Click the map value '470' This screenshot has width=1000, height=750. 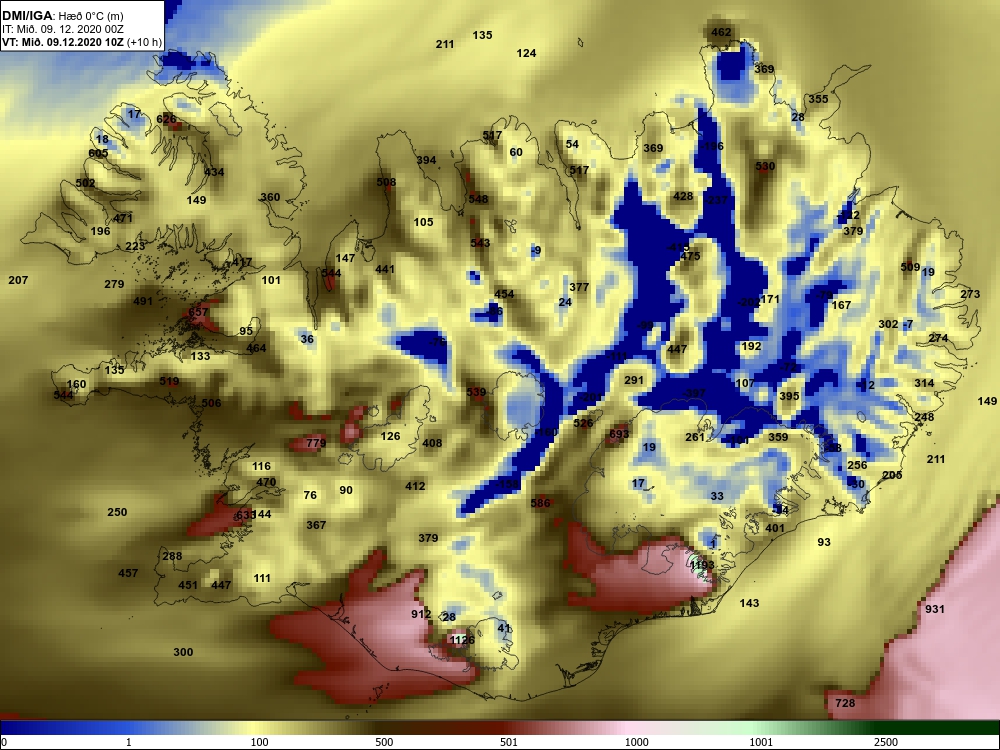(x=266, y=482)
